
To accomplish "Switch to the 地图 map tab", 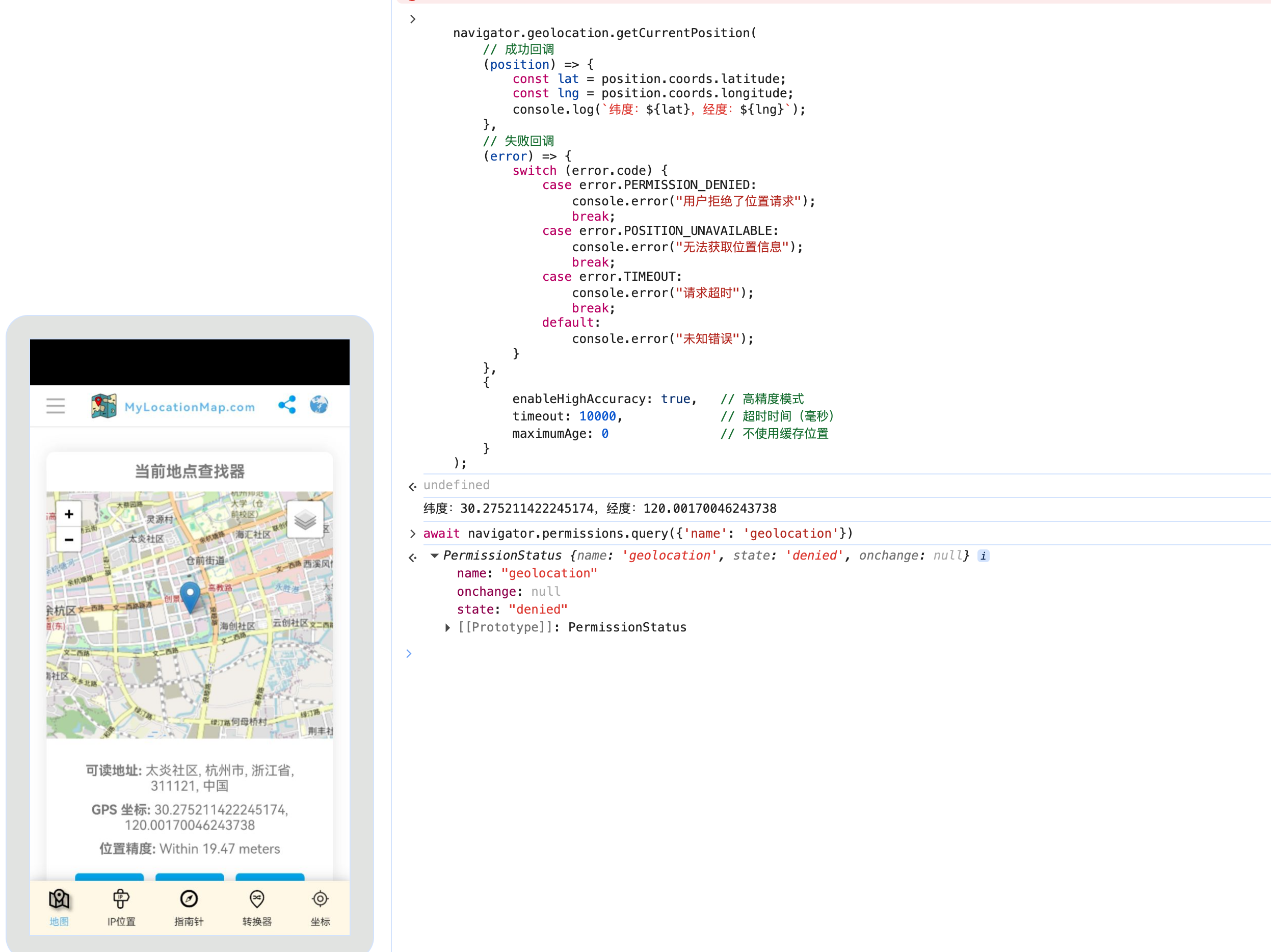I will coord(59,907).
